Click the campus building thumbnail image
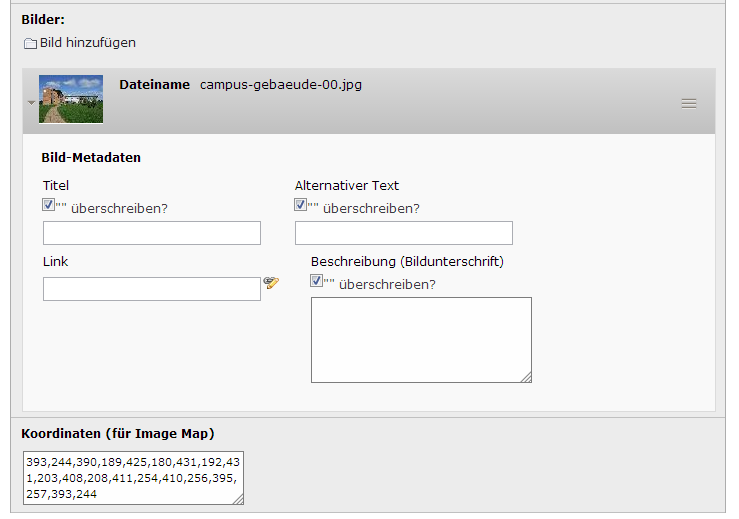Image resolution: width=739 pixels, height=519 pixels. 71,99
